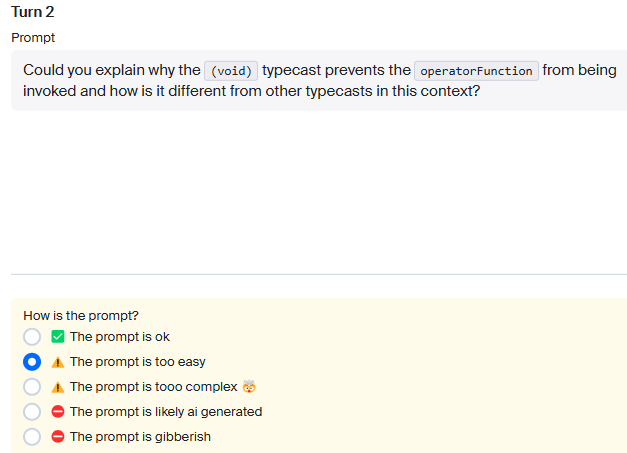Screen dimensions: 627x453
Task: Select the "The prompt is ok" radio button
Action: (x=32, y=337)
